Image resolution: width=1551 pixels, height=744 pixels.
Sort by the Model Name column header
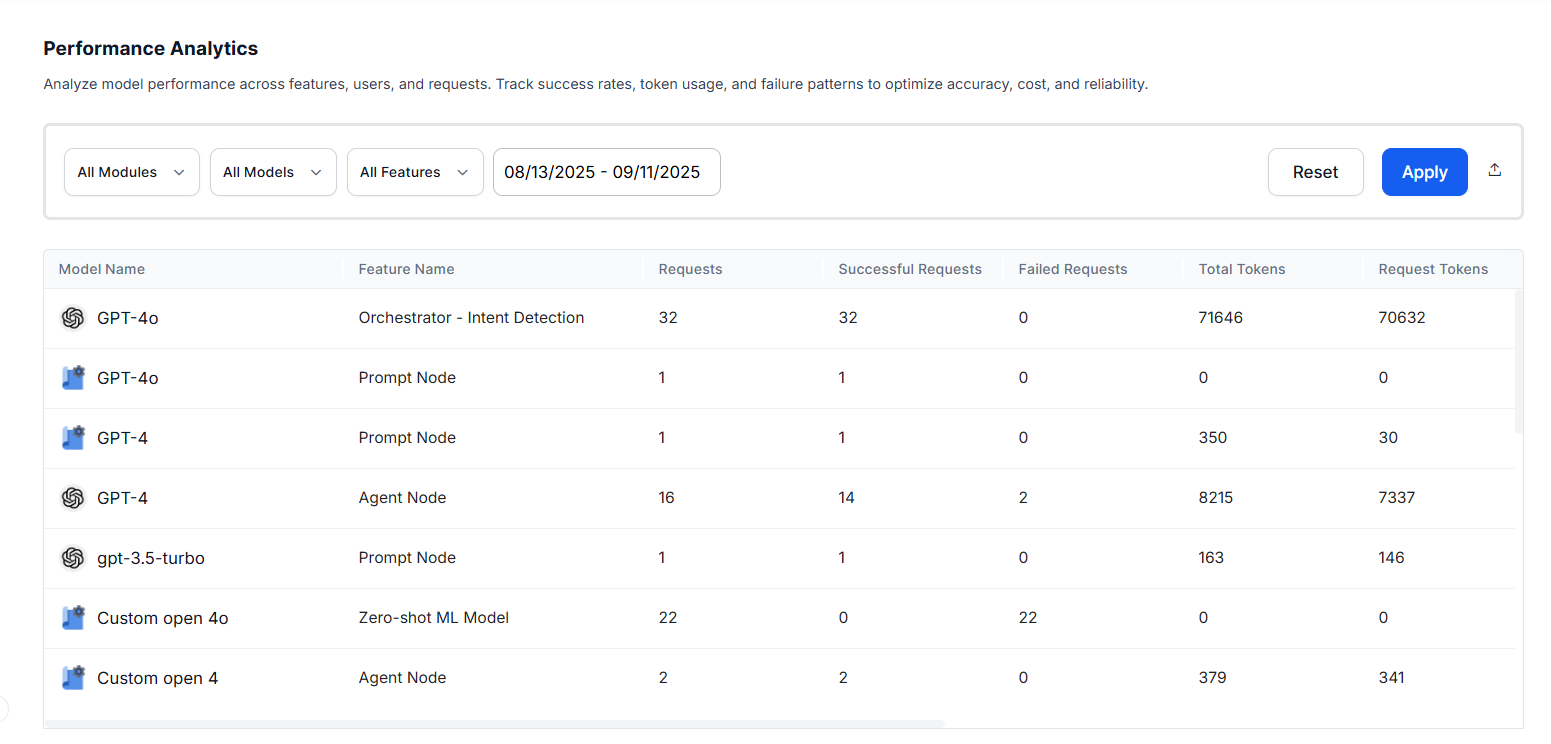[101, 269]
